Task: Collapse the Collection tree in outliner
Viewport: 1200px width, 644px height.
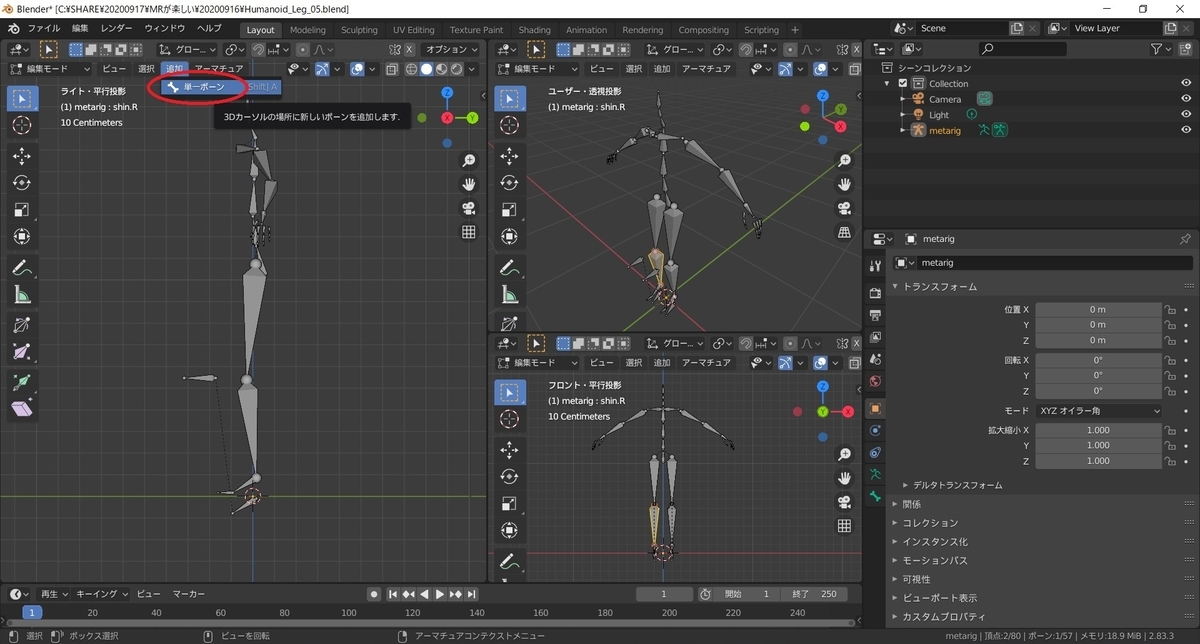Action: pyautogui.click(x=889, y=84)
